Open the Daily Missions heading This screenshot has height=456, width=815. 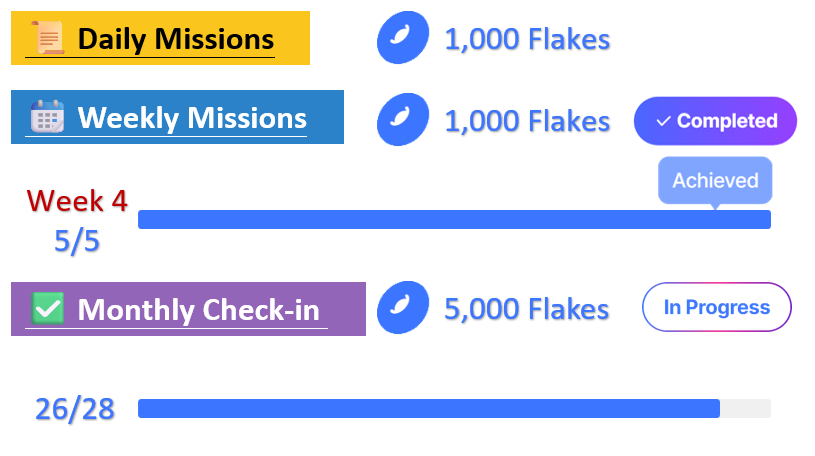175,39
